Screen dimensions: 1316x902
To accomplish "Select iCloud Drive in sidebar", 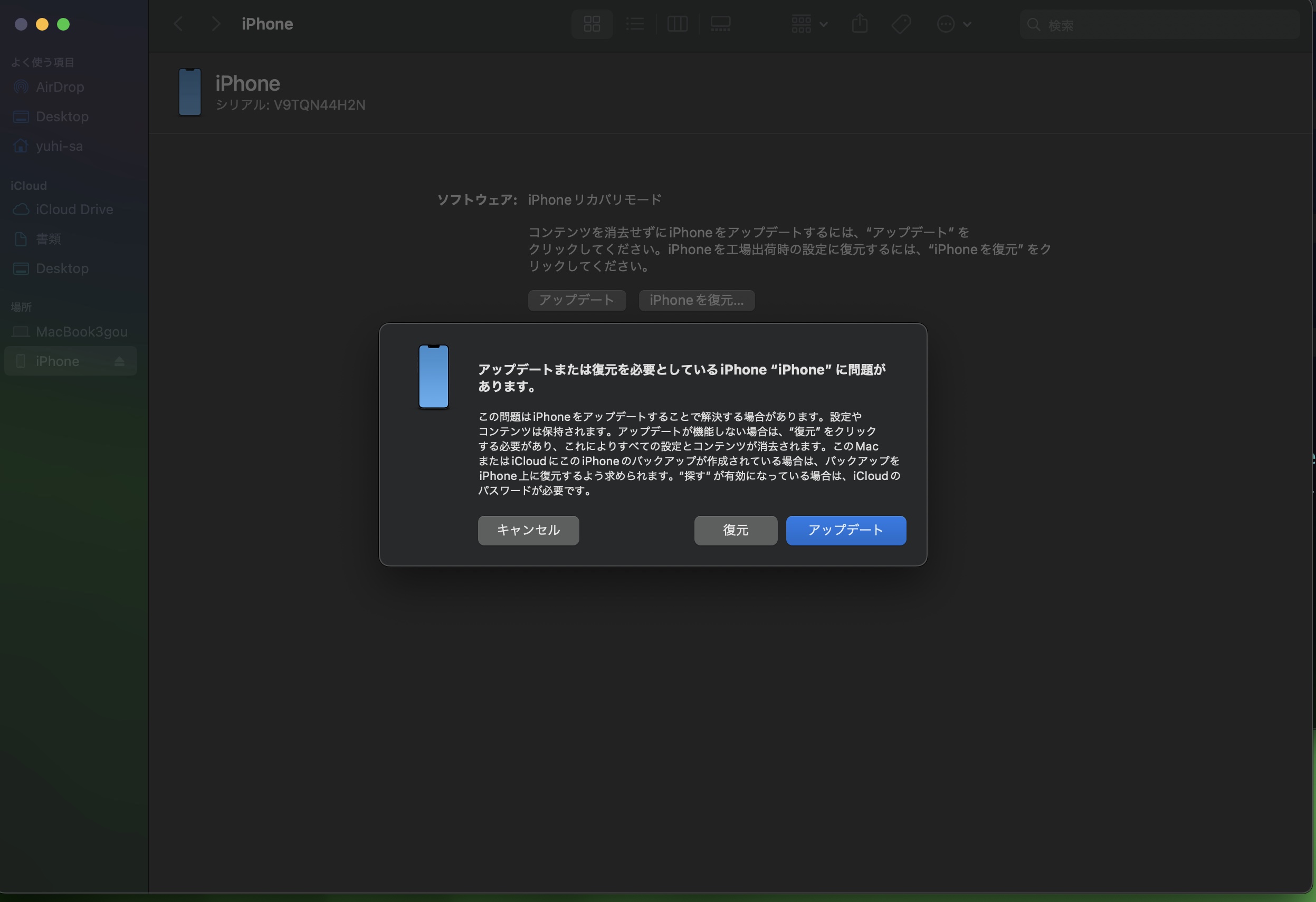I will tap(74, 210).
